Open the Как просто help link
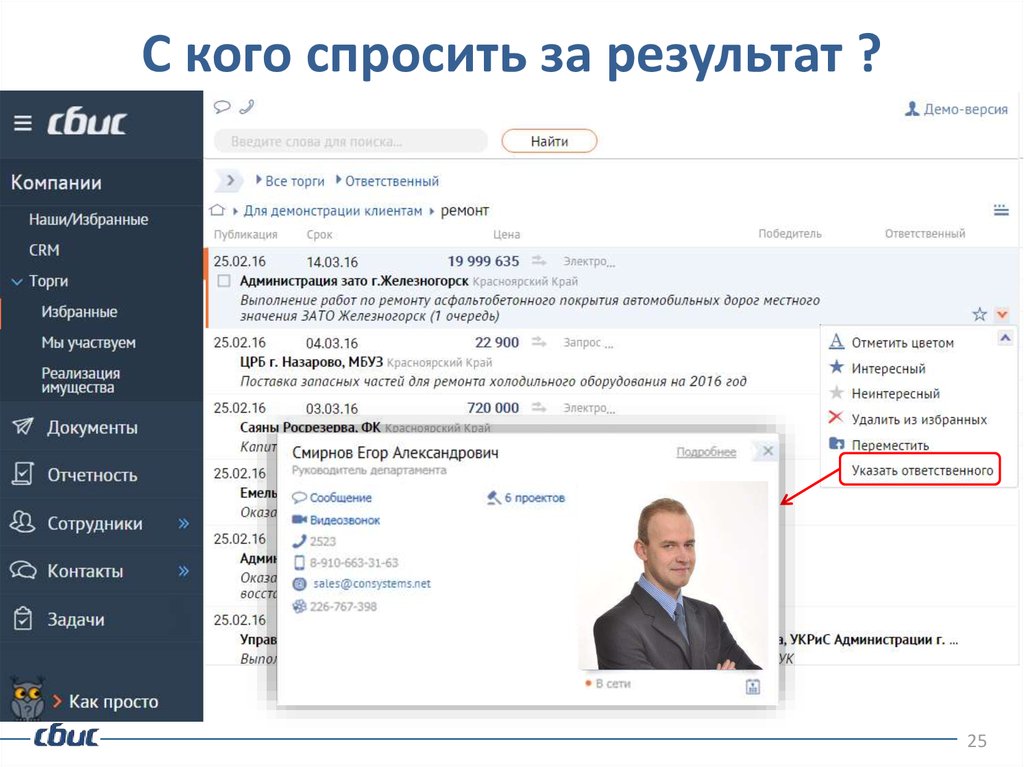The width and height of the screenshot is (1024, 767). (x=114, y=702)
